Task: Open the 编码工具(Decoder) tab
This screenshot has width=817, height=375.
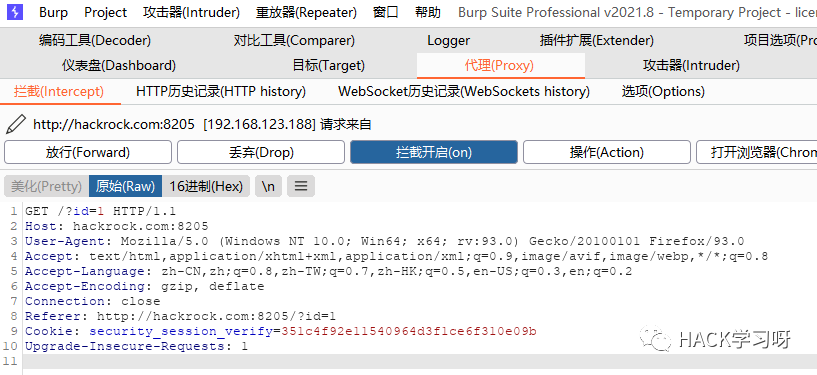Action: pyautogui.click(x=95, y=40)
